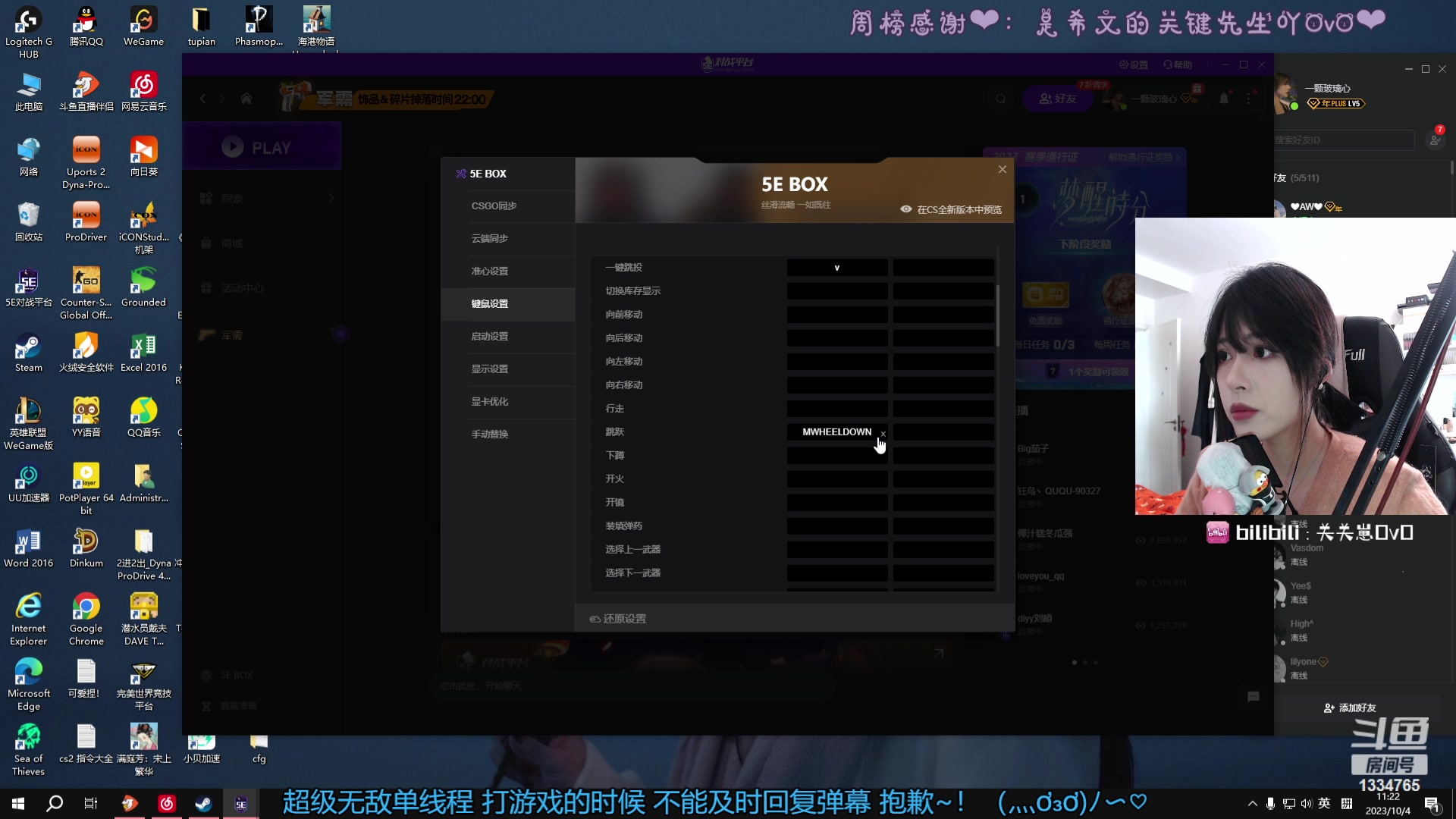Click the PLAY button in 5E platform
The image size is (1456, 819).
[262, 147]
